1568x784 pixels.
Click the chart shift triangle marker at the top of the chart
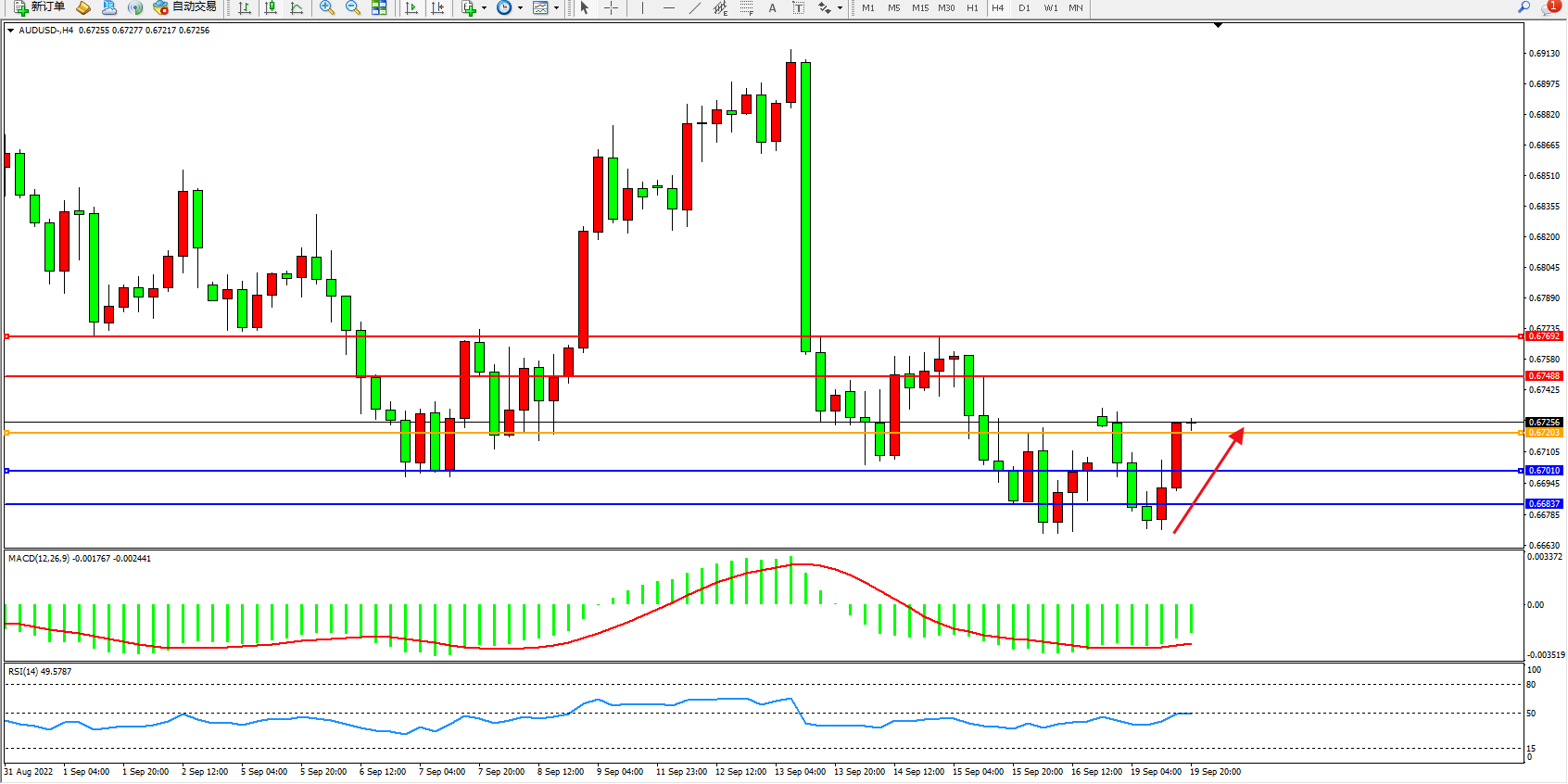pos(1218,25)
